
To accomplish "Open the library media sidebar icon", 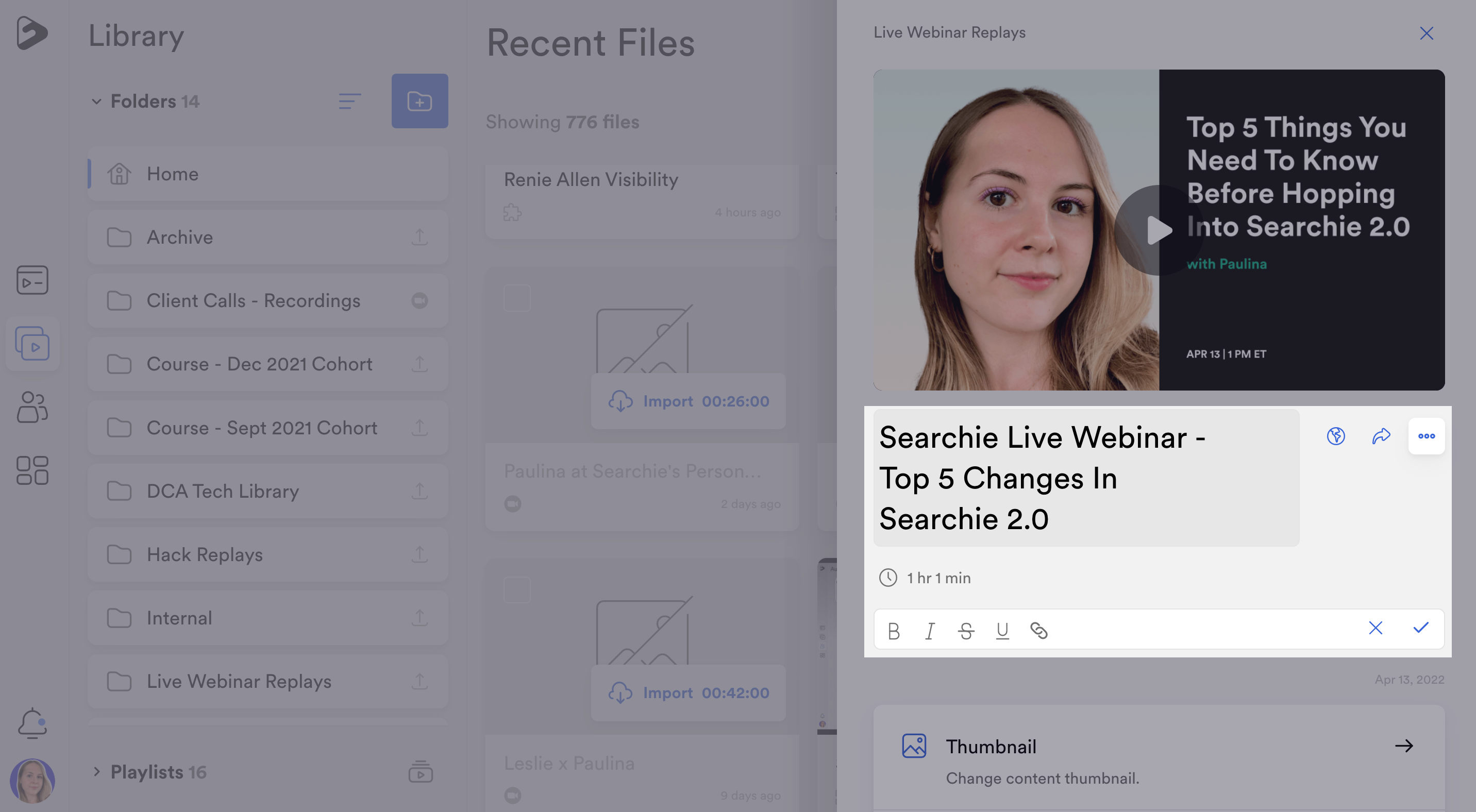I will 32,344.
